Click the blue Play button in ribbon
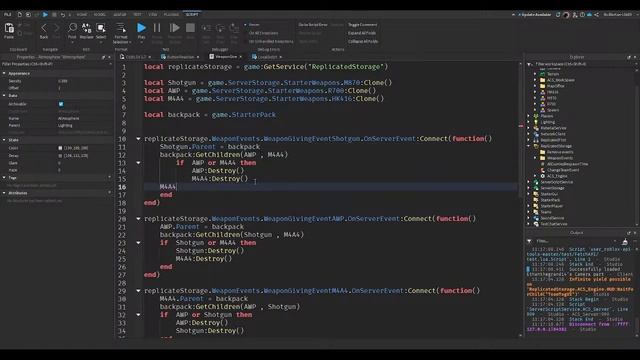This screenshot has width=640, height=360. 141,28
